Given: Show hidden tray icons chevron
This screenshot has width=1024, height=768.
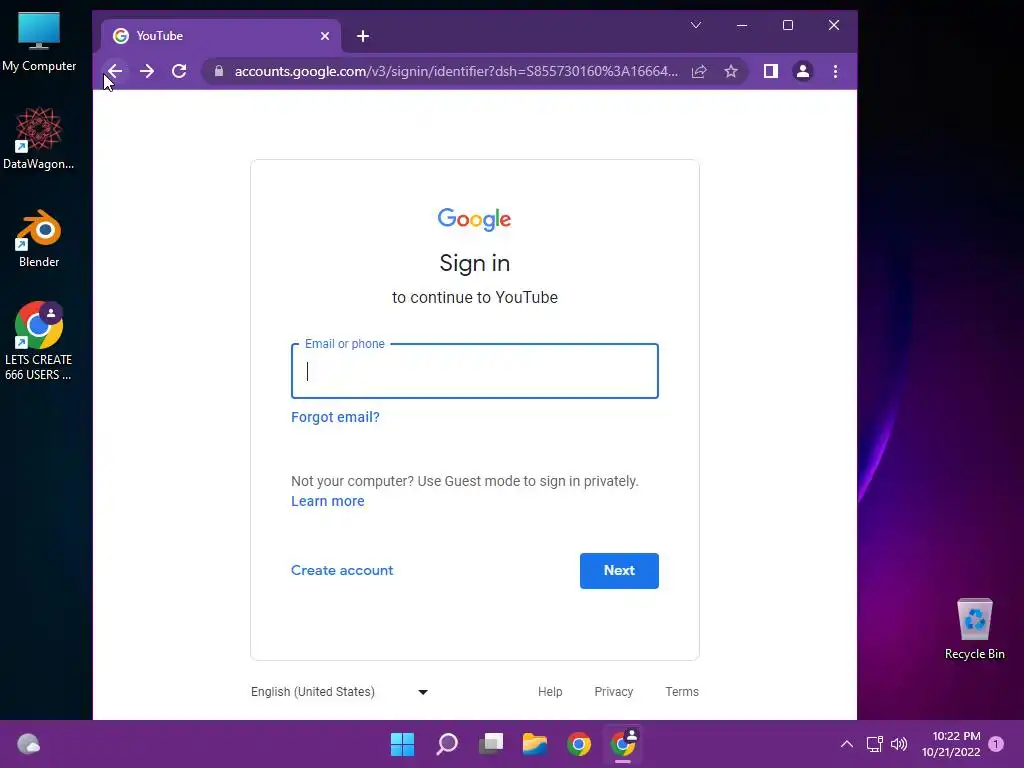Looking at the screenshot, I should [x=846, y=744].
